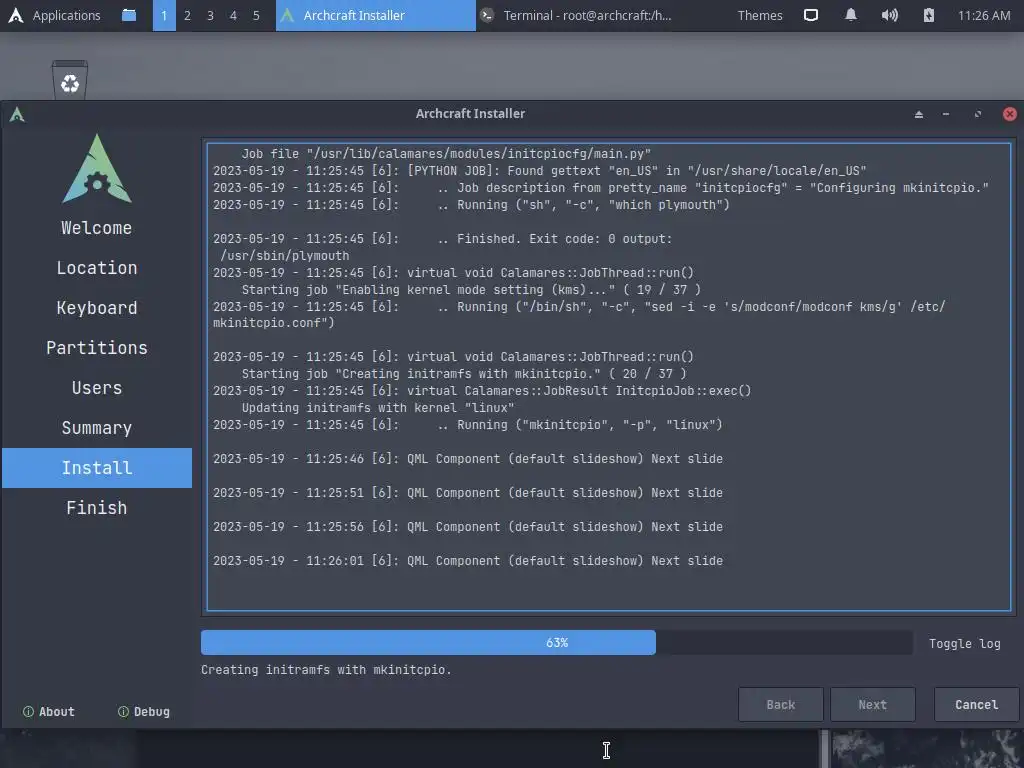Switch to workspace 1
Viewport: 1024px width, 768px height.
(x=164, y=15)
